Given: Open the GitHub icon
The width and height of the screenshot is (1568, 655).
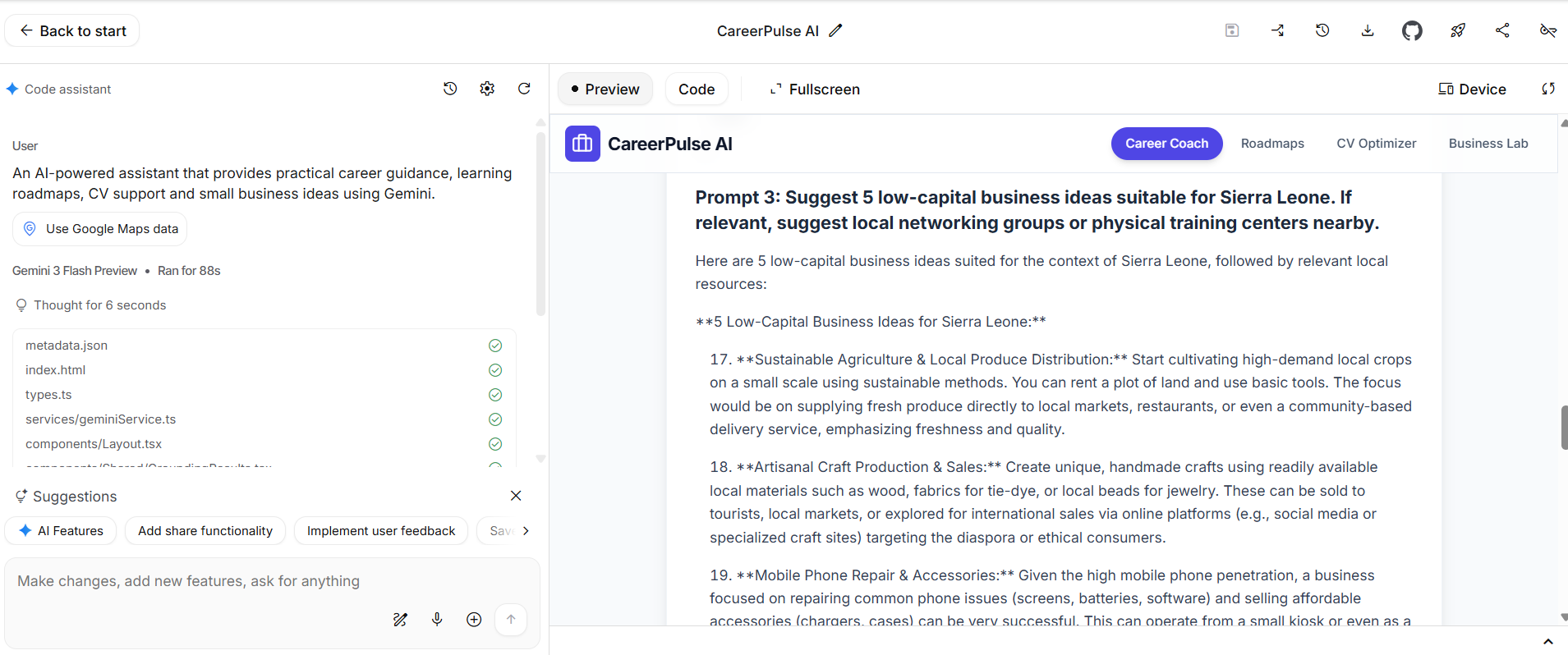Looking at the screenshot, I should [x=1412, y=31].
